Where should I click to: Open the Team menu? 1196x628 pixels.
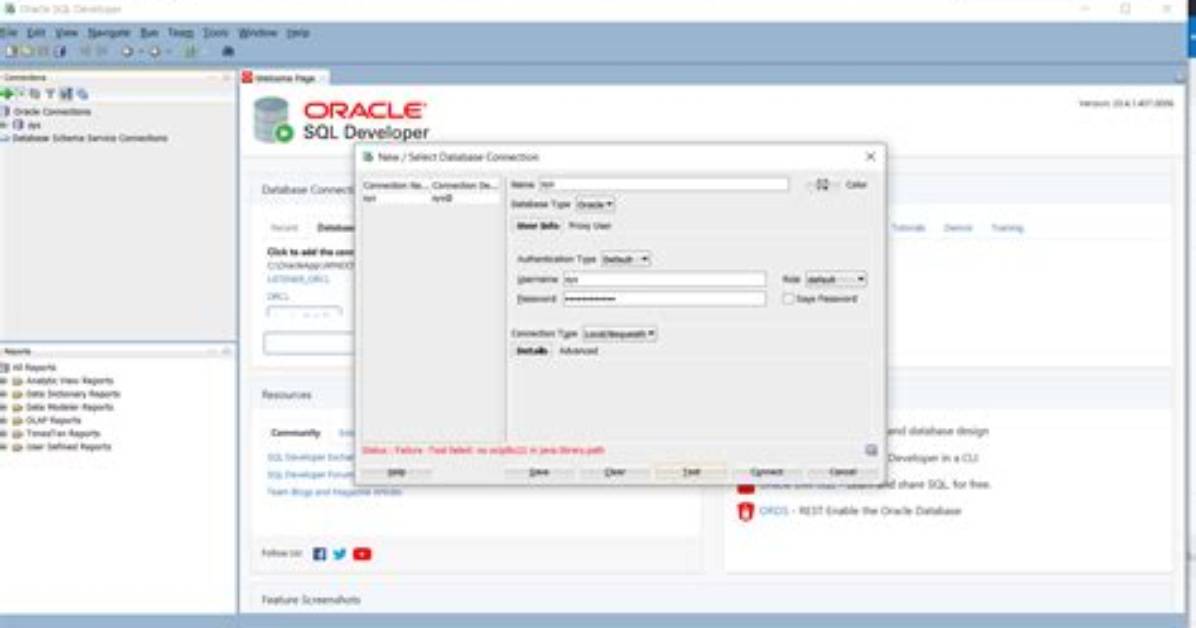click(x=181, y=33)
